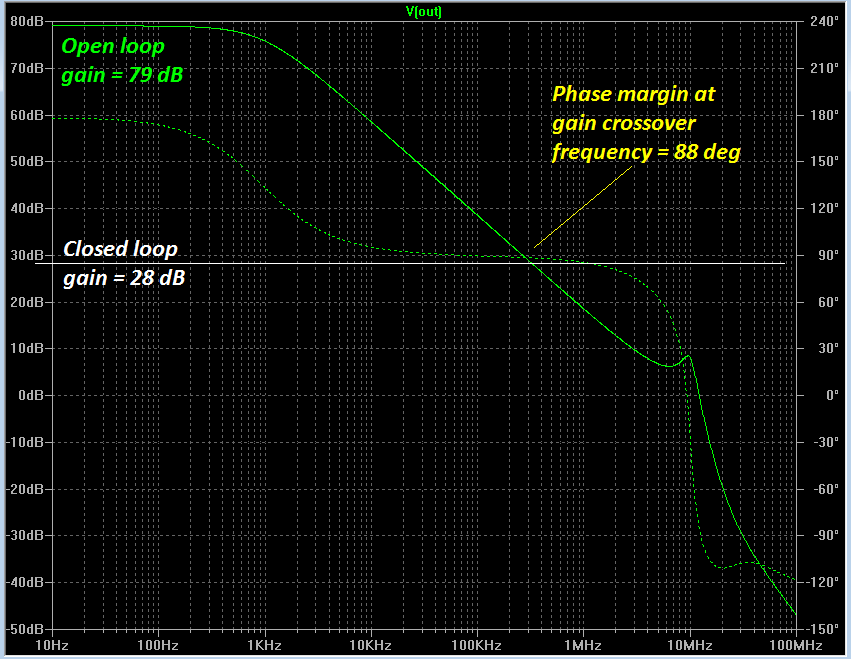Click the 'Phase margin' 88 deg annotation

[646, 124]
